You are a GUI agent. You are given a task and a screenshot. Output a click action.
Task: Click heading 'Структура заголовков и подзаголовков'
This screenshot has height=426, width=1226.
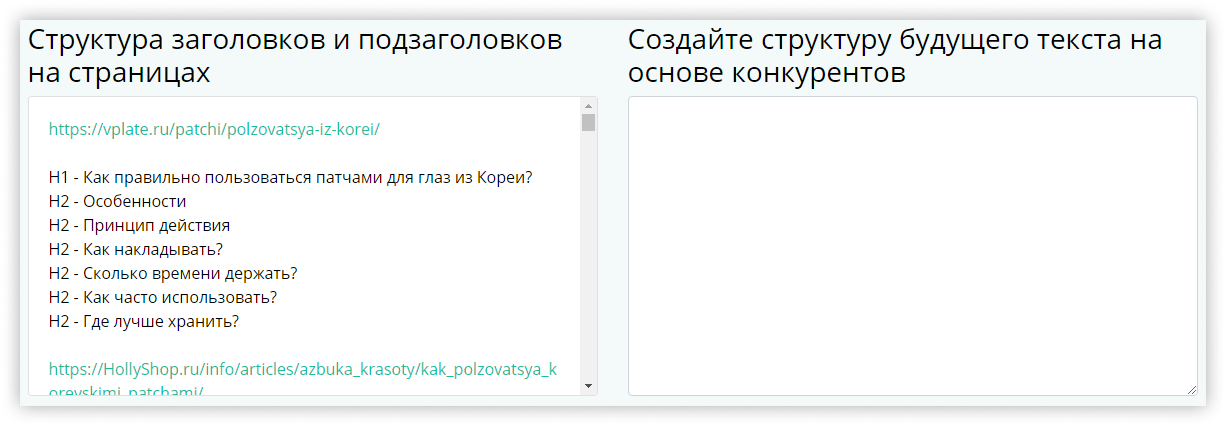pos(295,41)
